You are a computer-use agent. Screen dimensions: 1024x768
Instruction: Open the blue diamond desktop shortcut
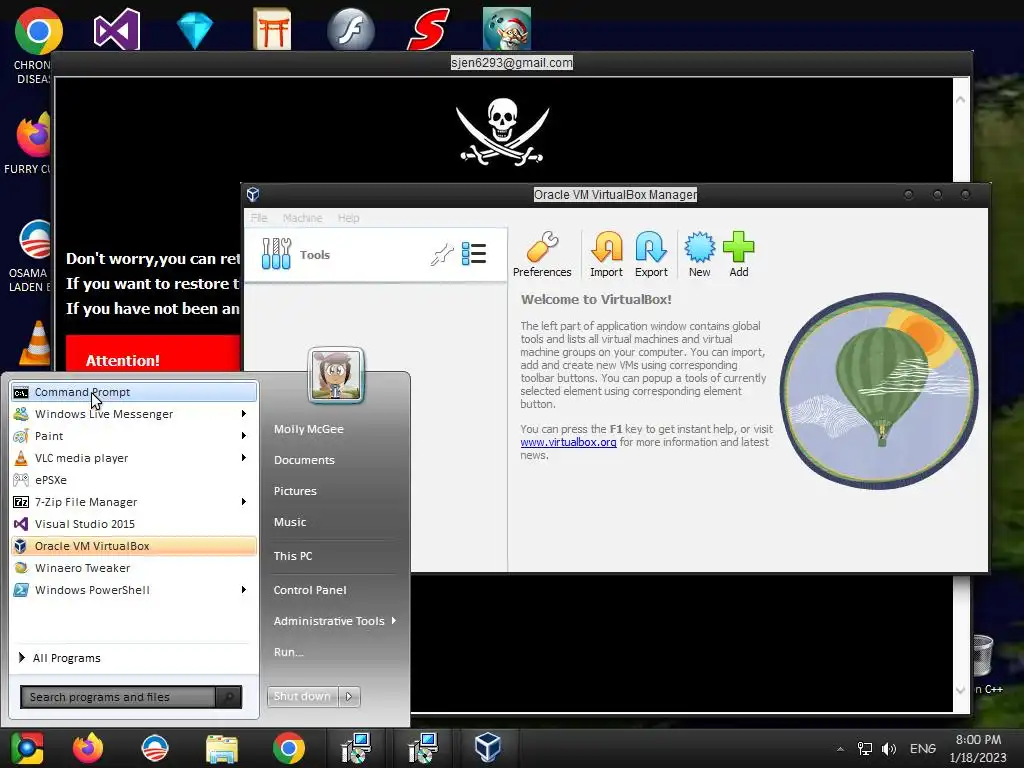[x=195, y=29]
